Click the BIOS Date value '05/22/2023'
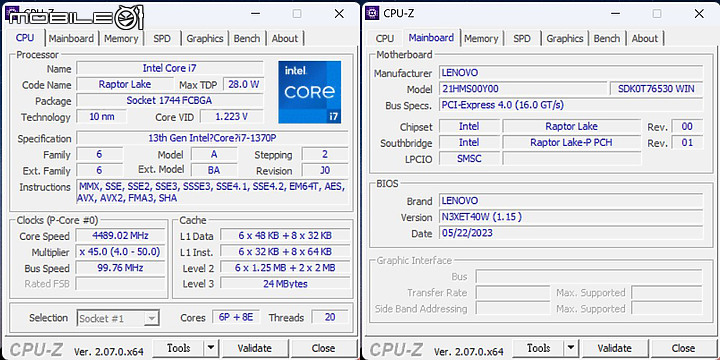 point(571,233)
